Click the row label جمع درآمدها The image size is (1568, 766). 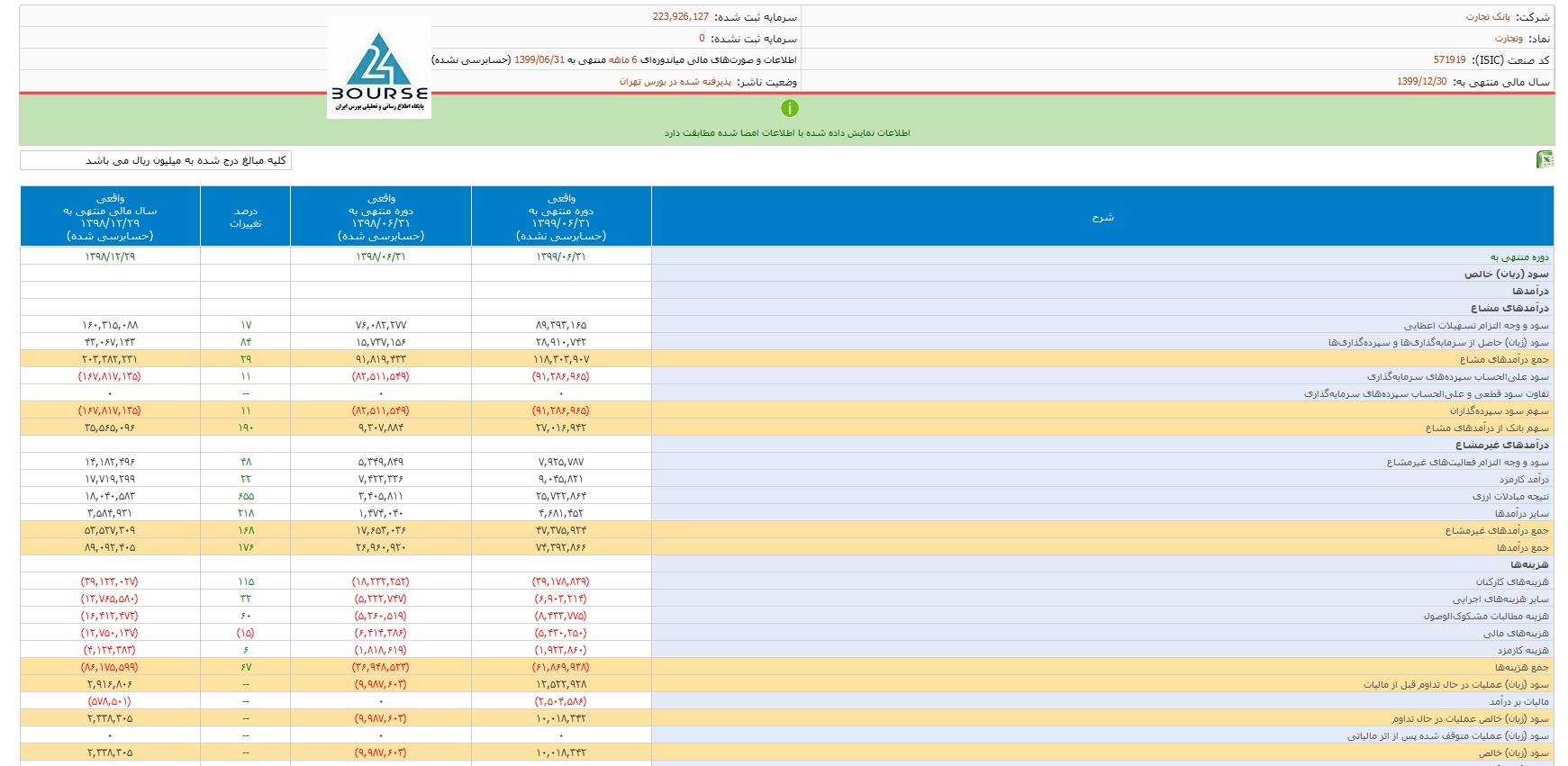[x=1522, y=547]
